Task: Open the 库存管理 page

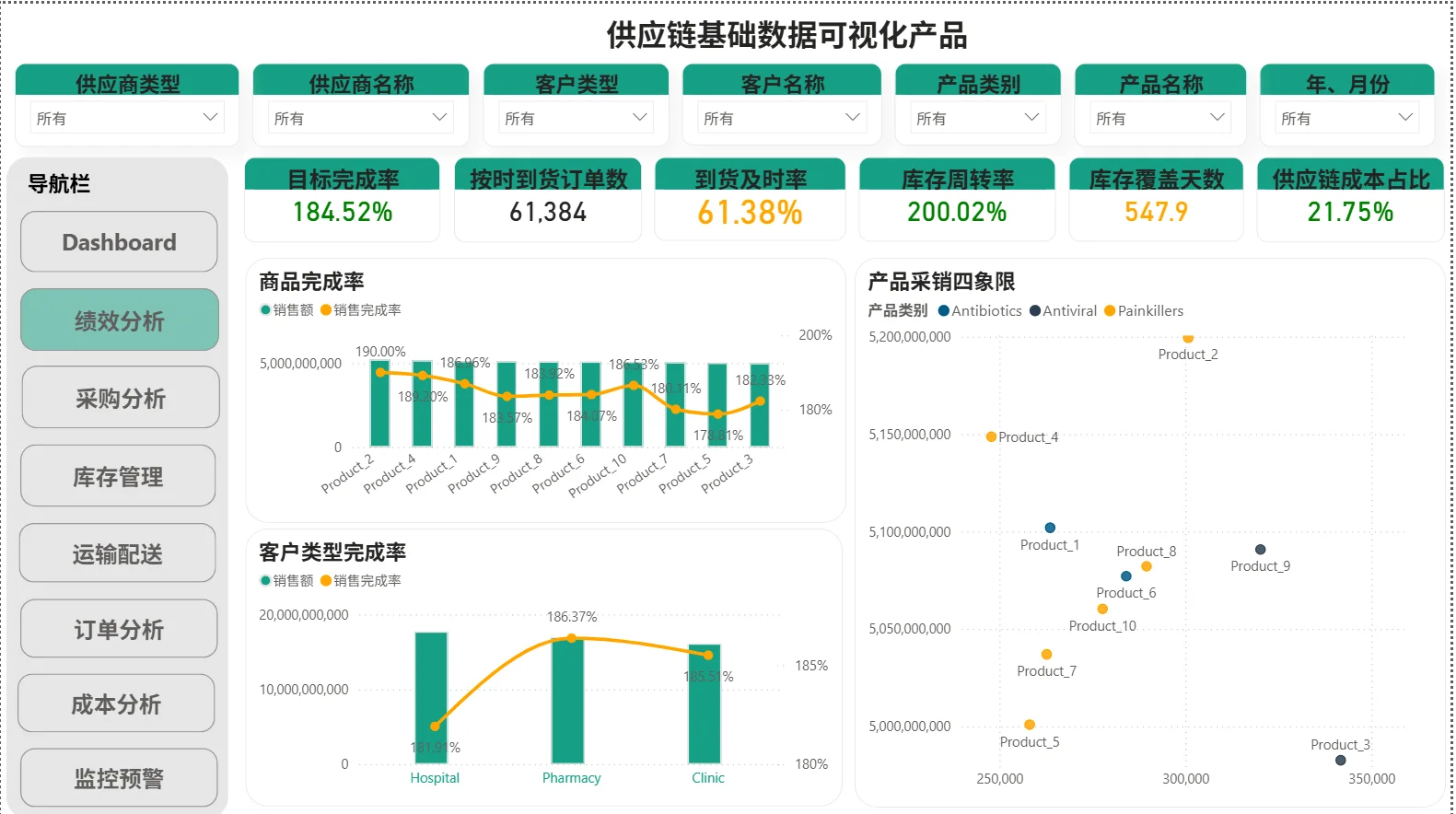Action: coord(118,476)
